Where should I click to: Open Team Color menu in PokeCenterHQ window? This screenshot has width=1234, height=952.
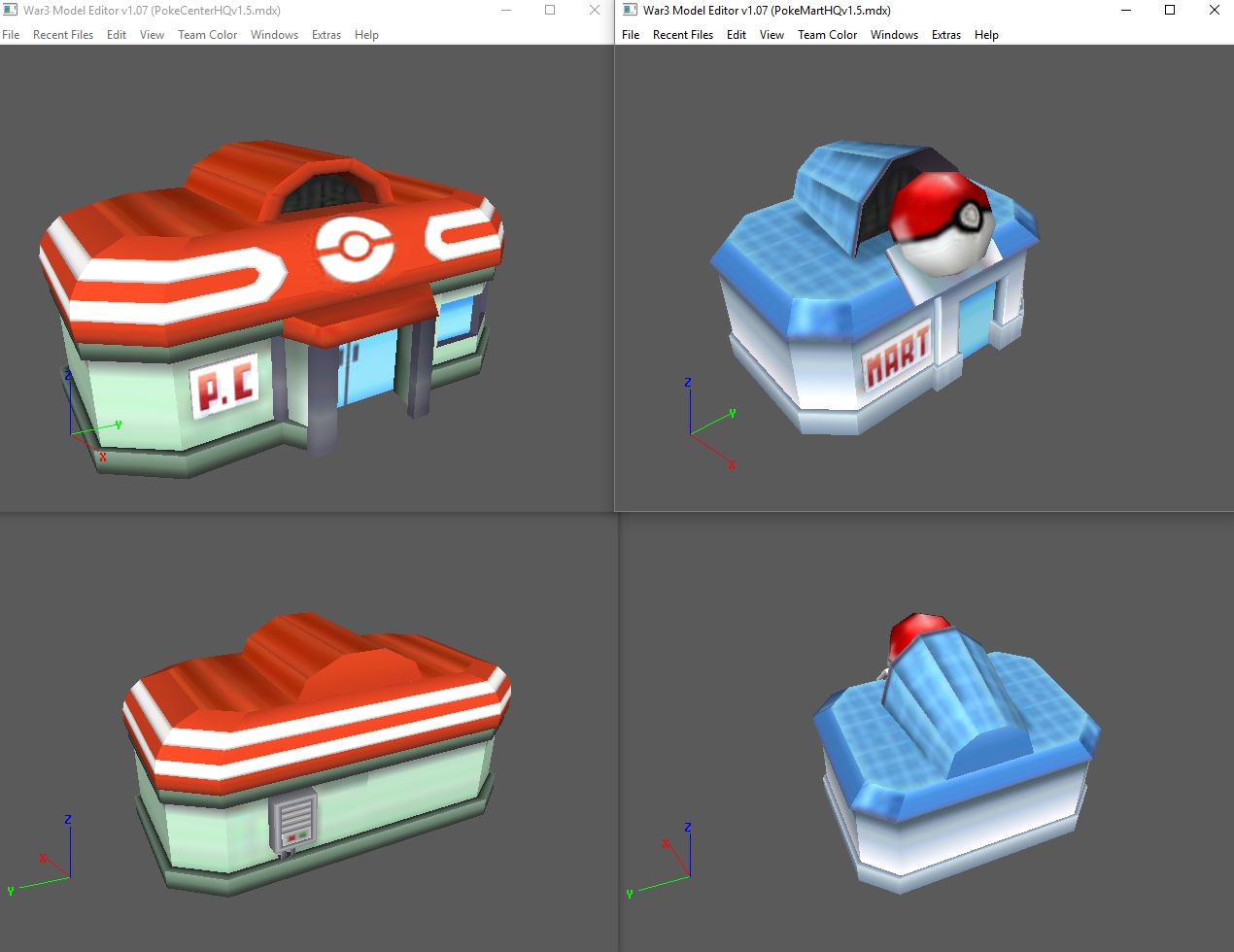click(207, 35)
